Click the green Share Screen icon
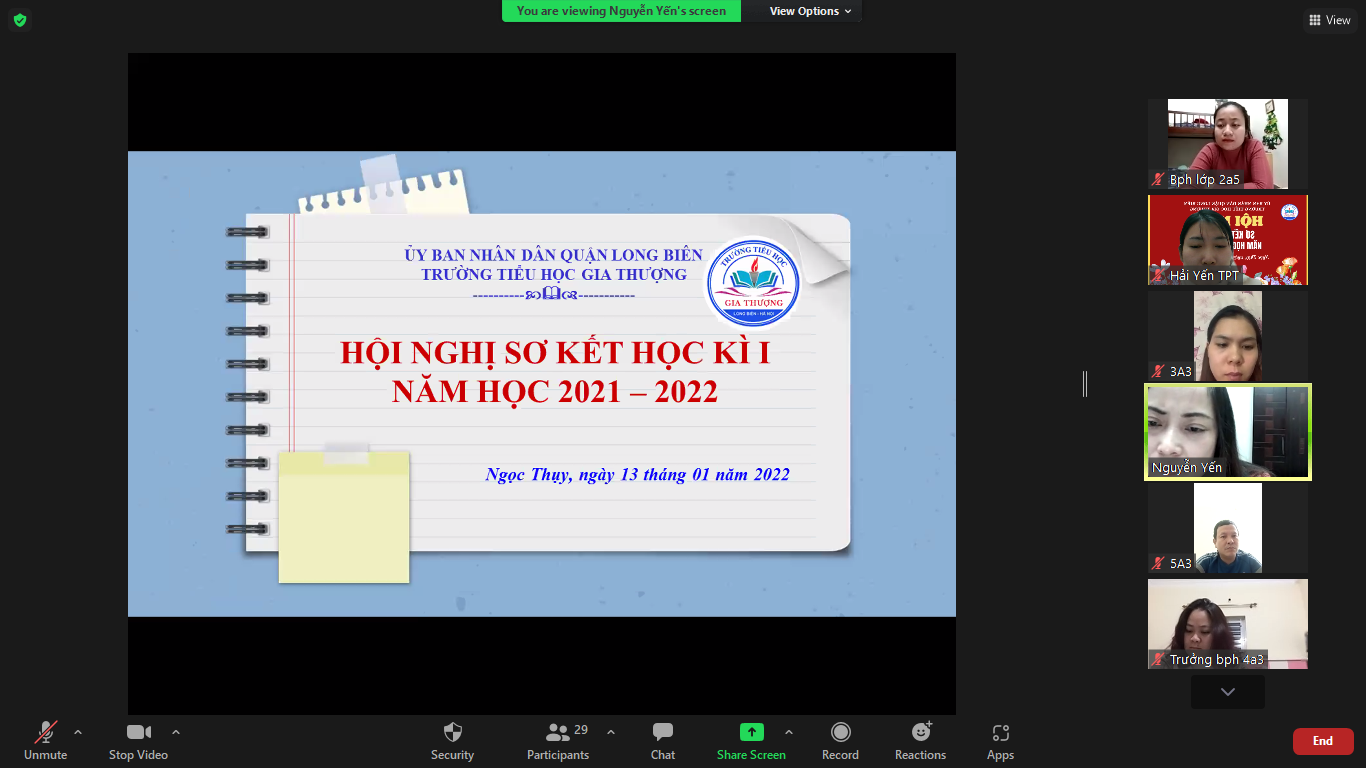This screenshot has height=768, width=1366. pos(751,732)
